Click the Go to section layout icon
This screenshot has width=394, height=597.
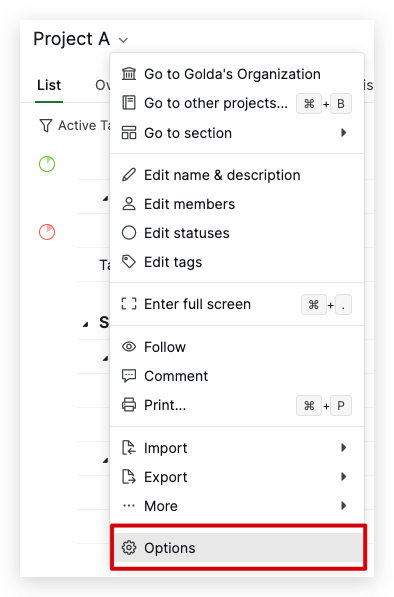click(x=129, y=133)
